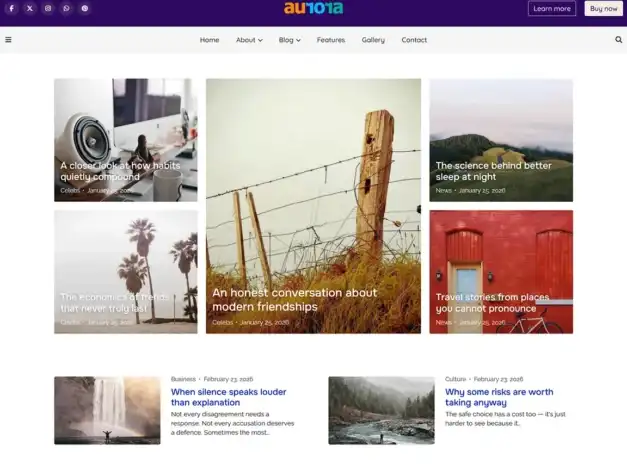
Task: Click the mountain river article thumbnail
Action: tap(381, 410)
